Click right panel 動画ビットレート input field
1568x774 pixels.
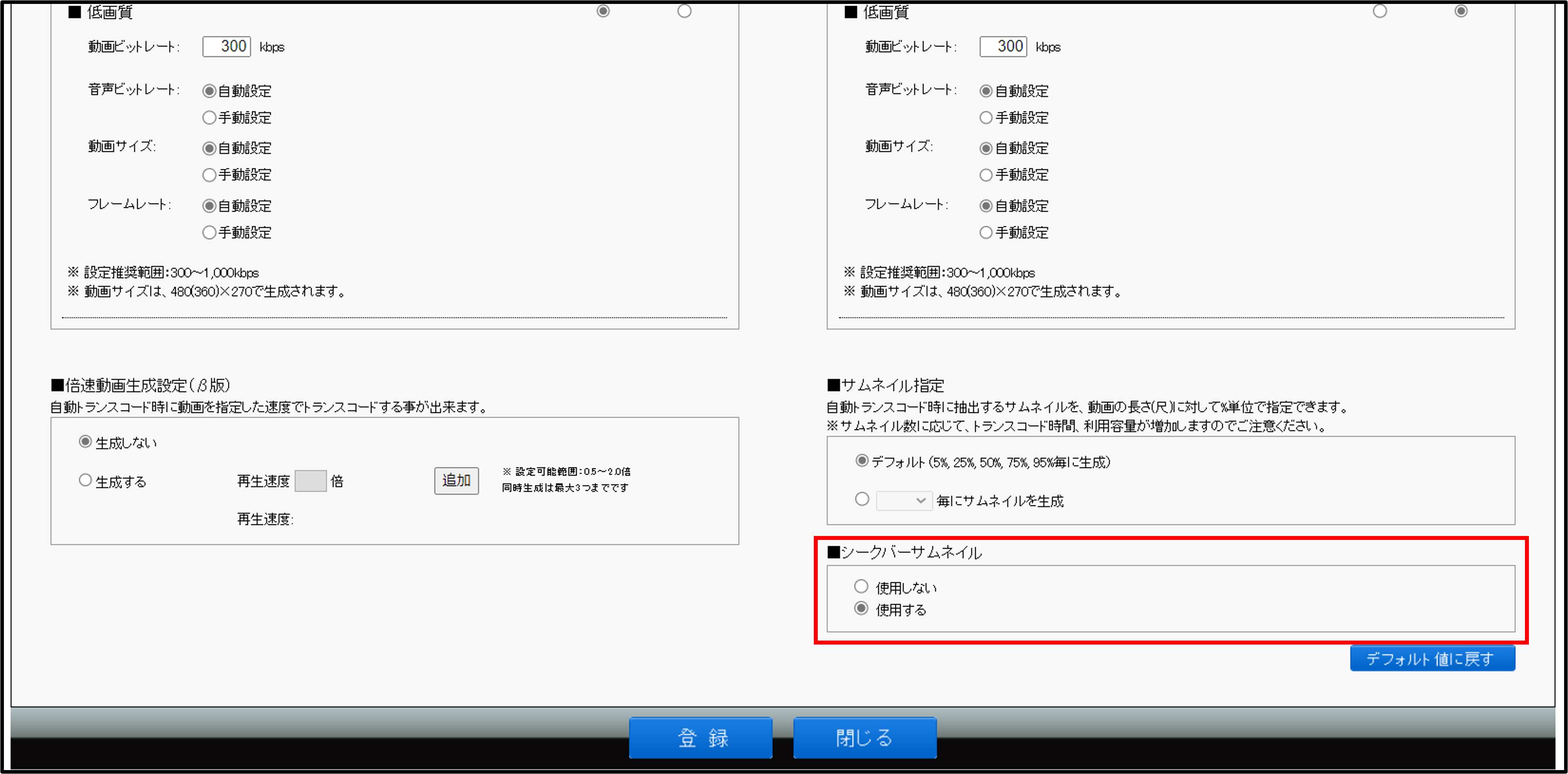coord(1003,46)
